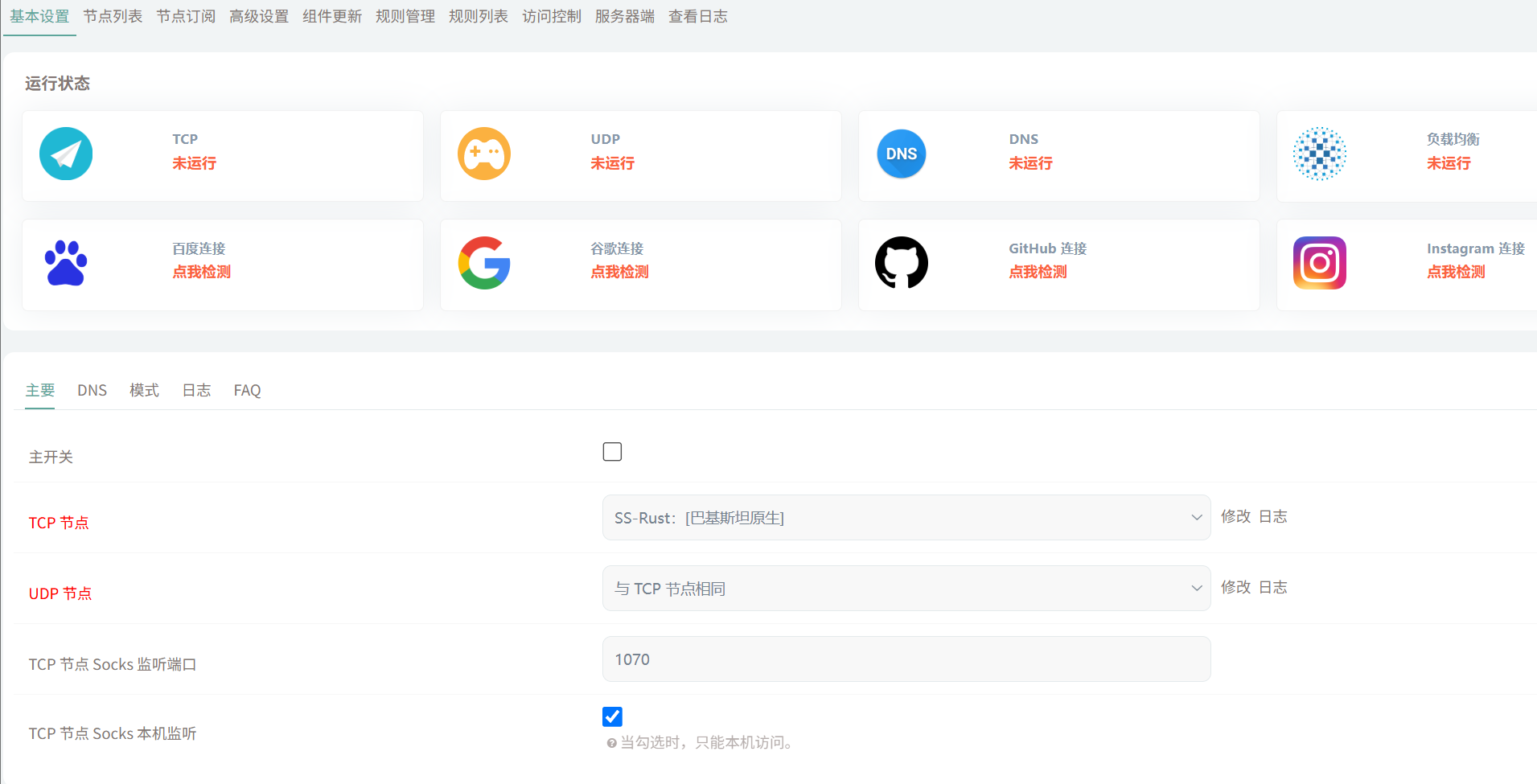This screenshot has width=1537, height=784.
Task: Select the 主要 sub-tab
Action: 40,390
